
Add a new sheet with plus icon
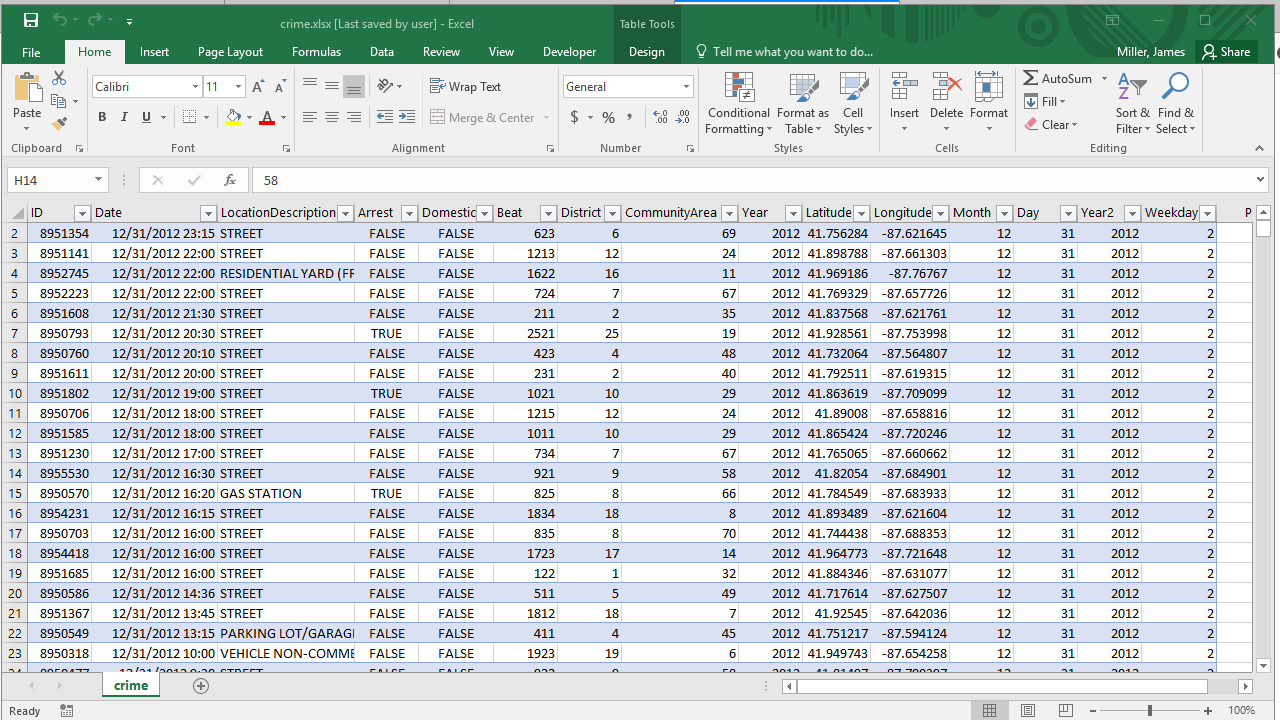[201, 686]
